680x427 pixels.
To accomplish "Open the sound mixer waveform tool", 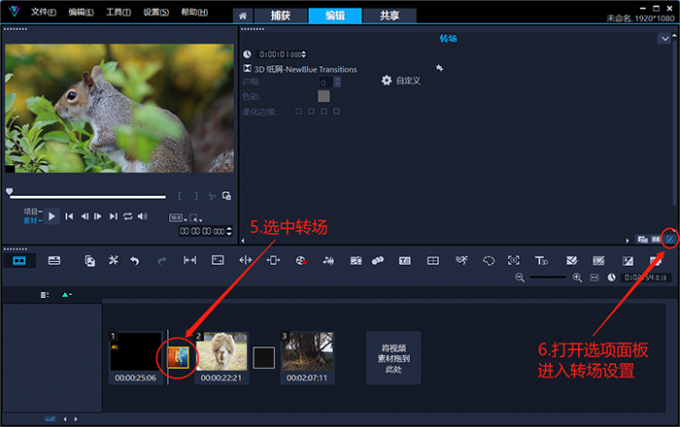I will tap(328, 261).
